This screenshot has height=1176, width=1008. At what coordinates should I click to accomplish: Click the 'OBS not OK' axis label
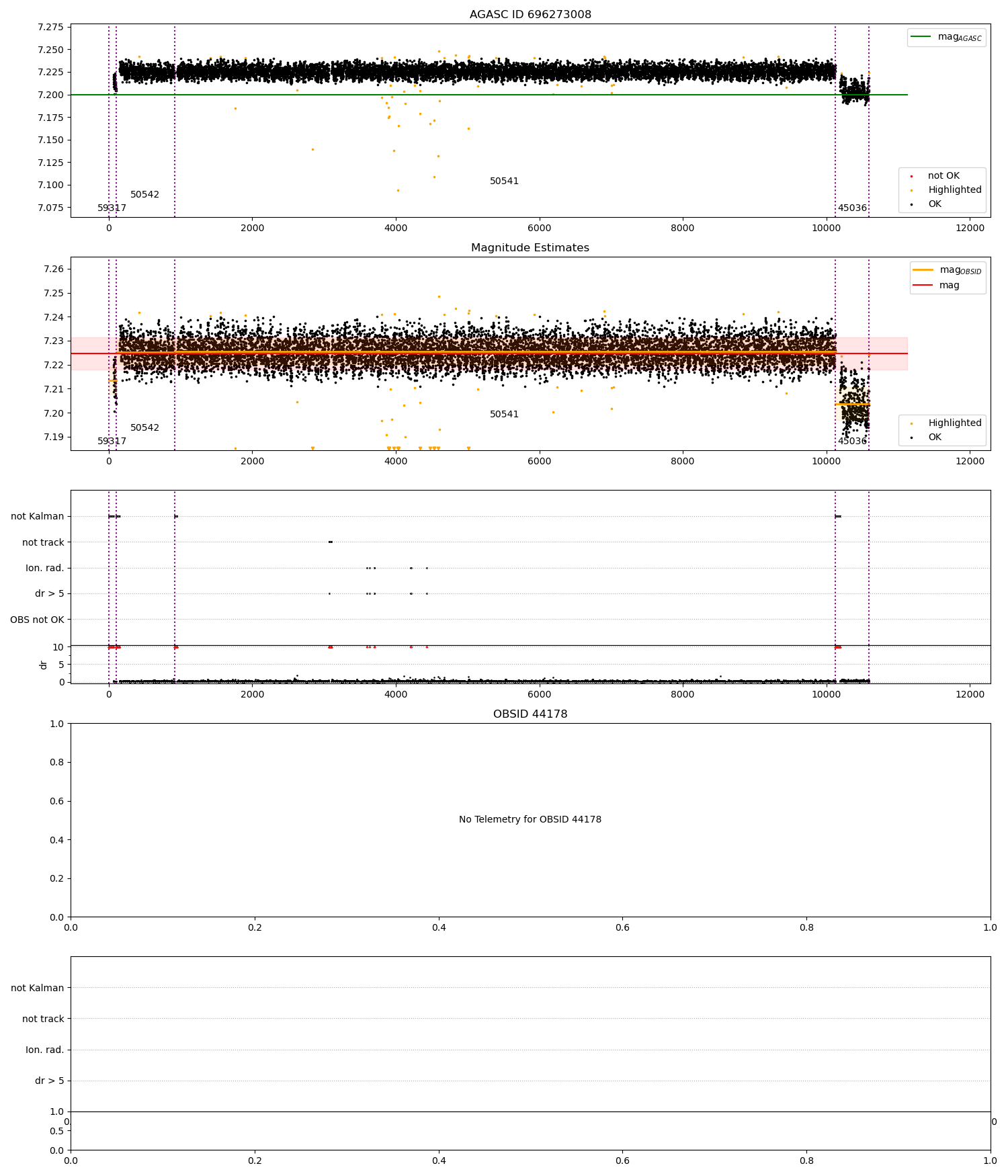pyautogui.click(x=37, y=620)
